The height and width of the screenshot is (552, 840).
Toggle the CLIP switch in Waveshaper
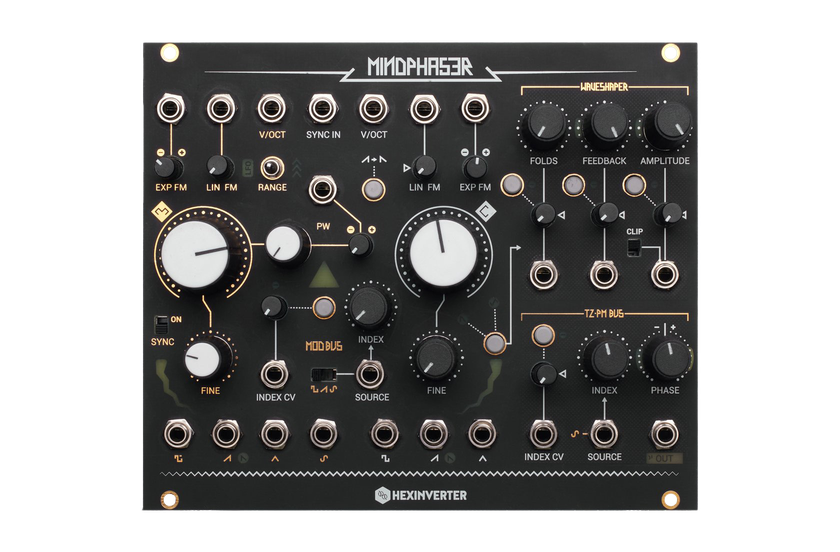click(635, 246)
